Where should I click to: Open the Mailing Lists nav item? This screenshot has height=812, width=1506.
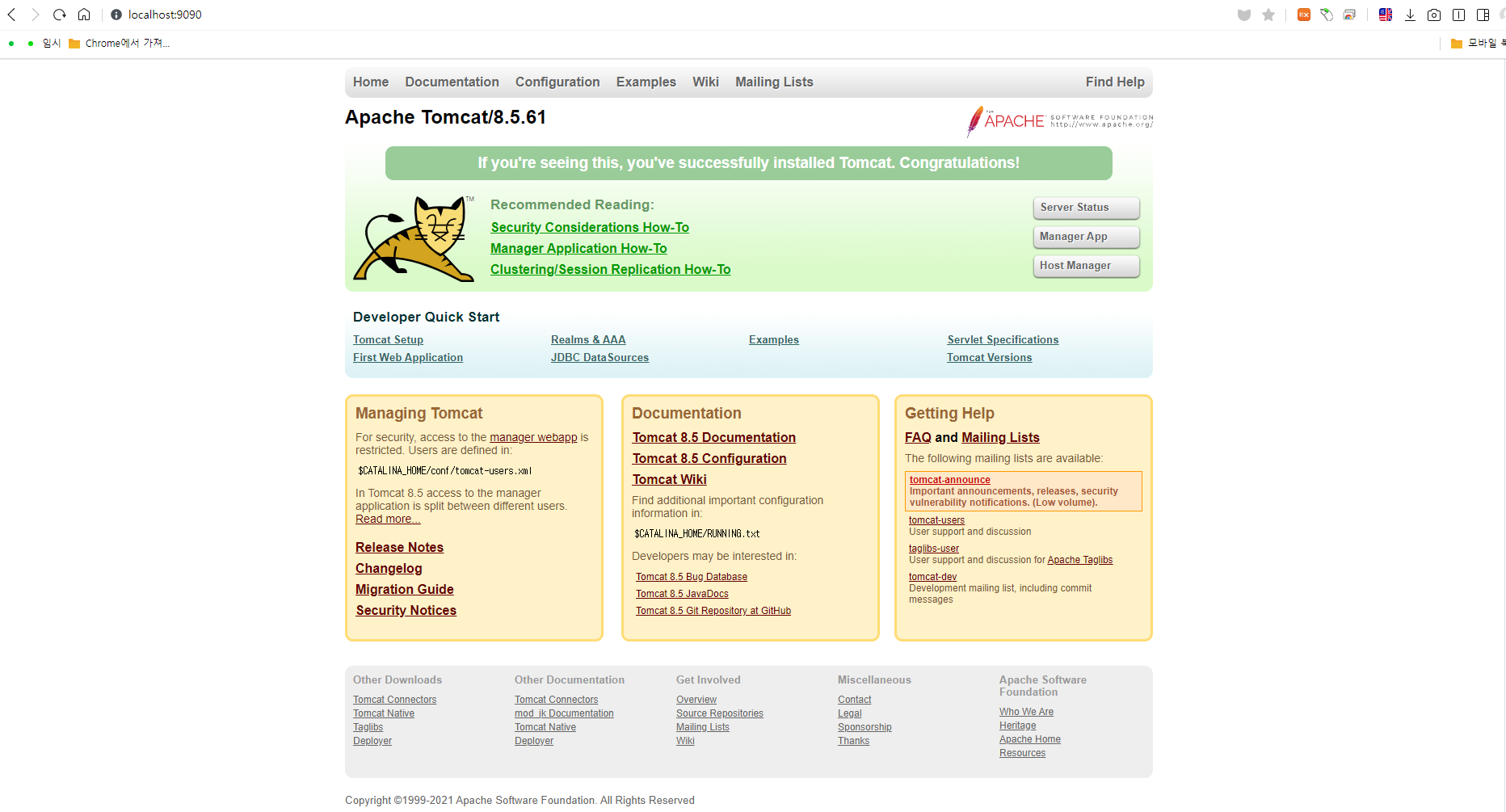(774, 82)
